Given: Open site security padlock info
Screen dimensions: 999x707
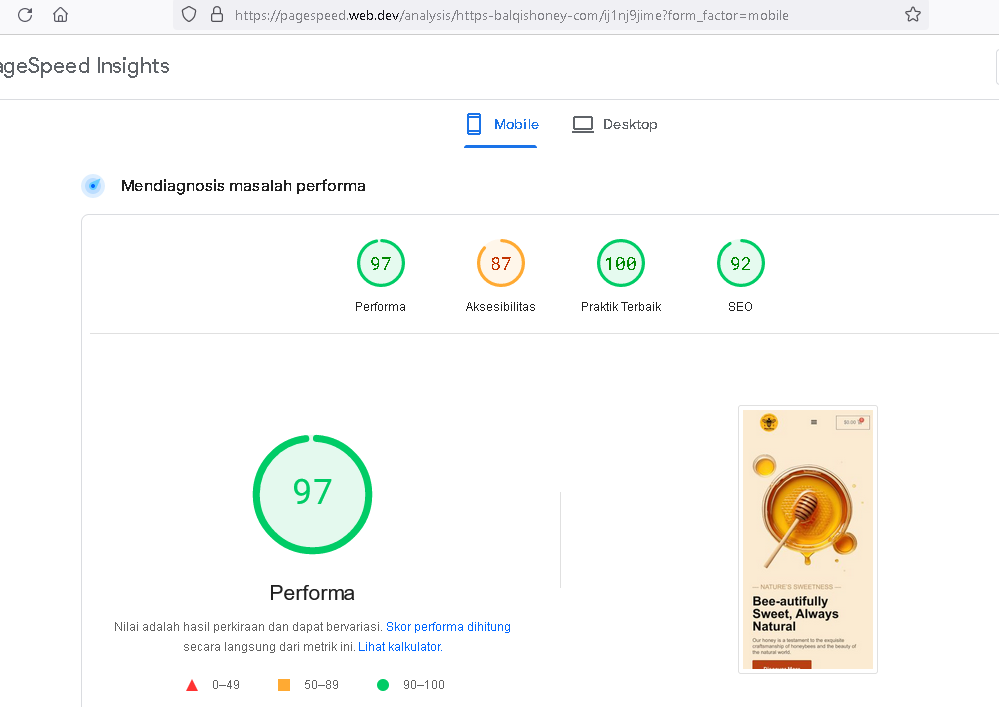Looking at the screenshot, I should [216, 15].
